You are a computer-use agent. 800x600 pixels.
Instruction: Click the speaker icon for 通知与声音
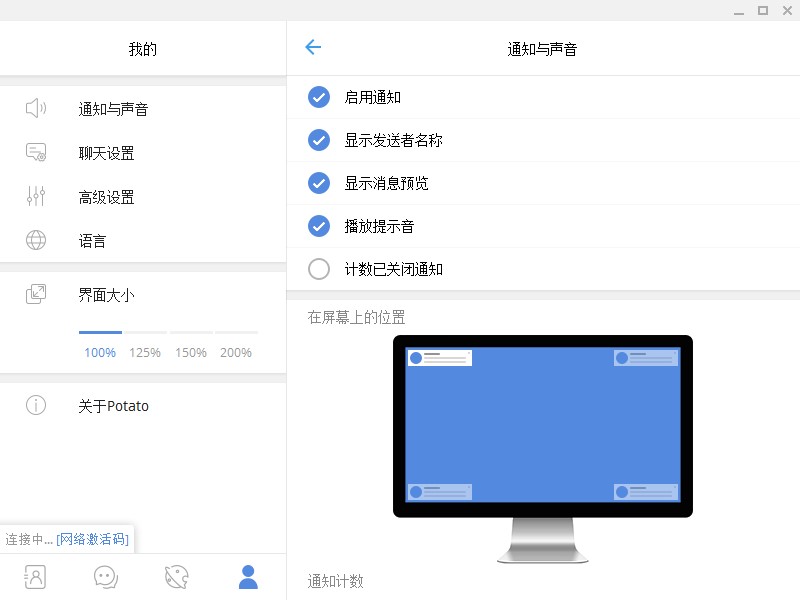pos(36,108)
